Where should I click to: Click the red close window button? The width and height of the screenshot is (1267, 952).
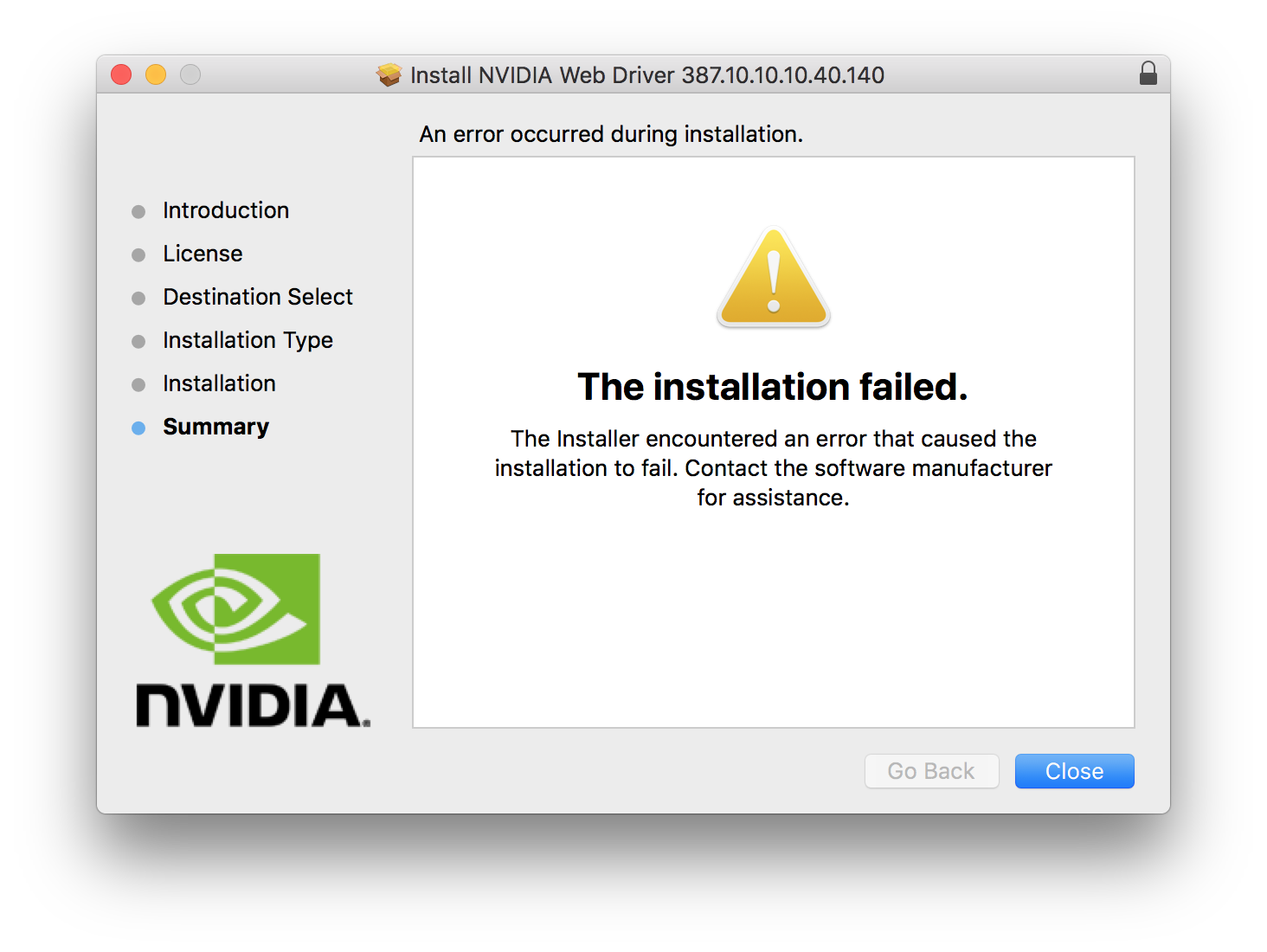pyautogui.click(x=121, y=75)
